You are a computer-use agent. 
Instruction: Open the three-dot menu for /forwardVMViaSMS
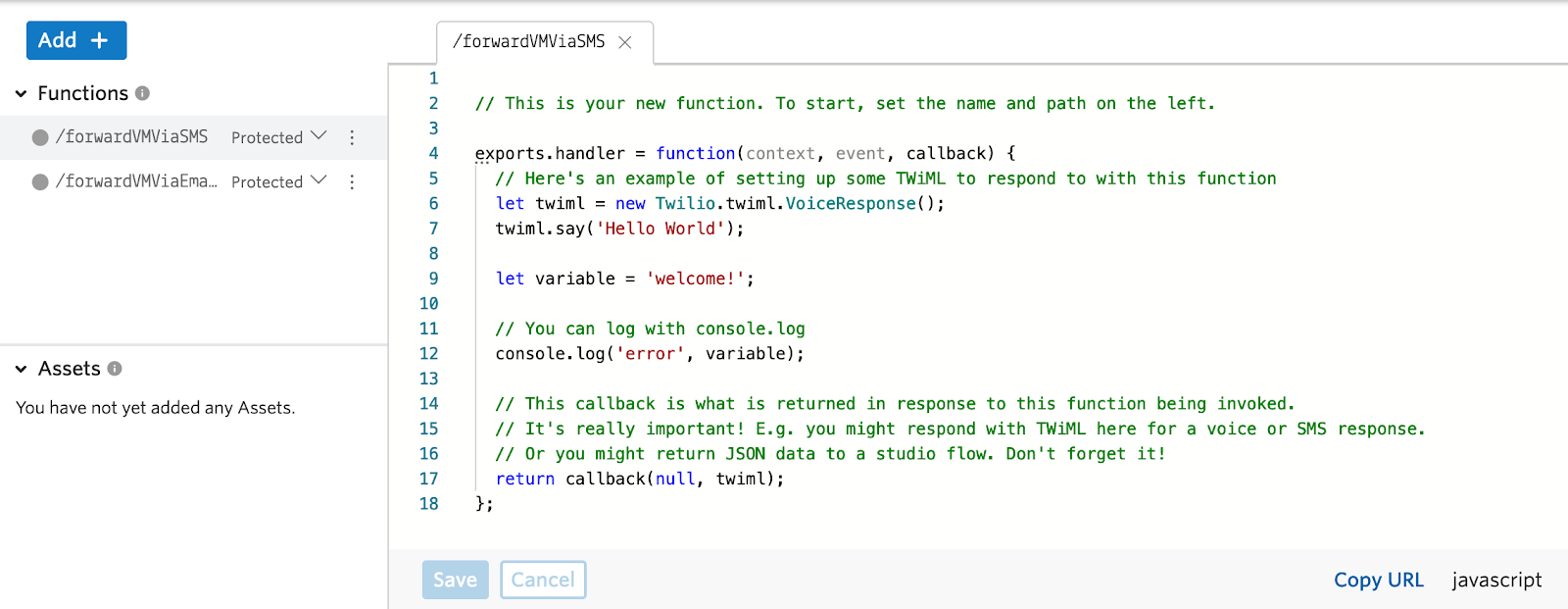pyautogui.click(x=352, y=137)
